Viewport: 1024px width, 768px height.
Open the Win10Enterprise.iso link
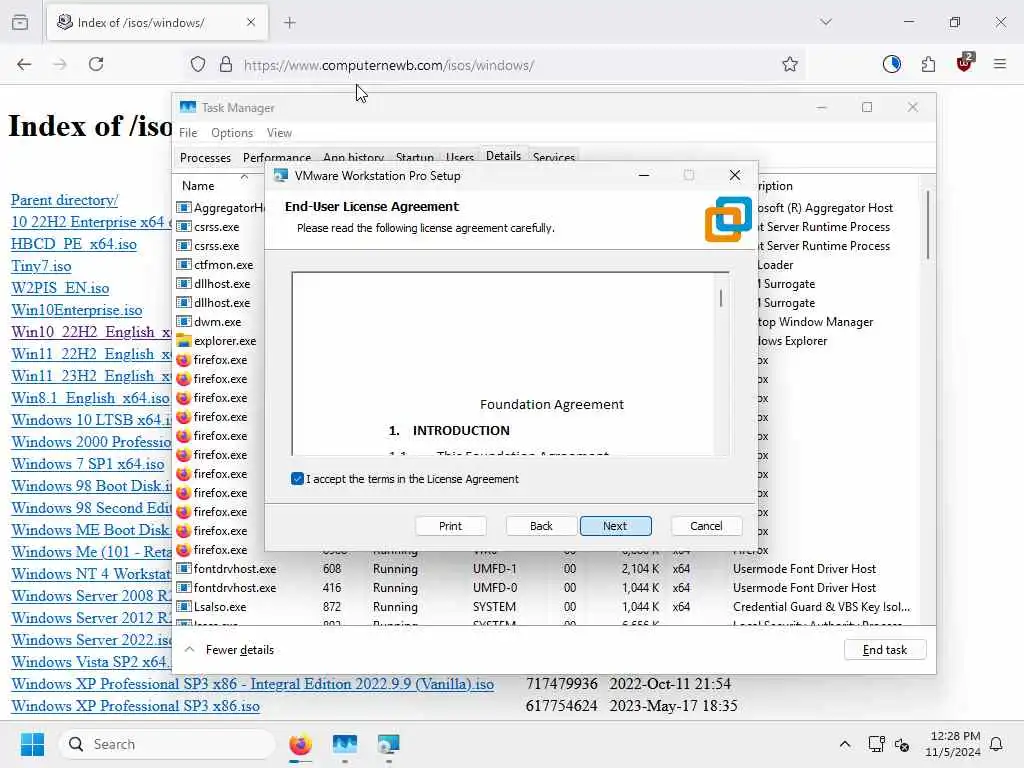tap(77, 310)
